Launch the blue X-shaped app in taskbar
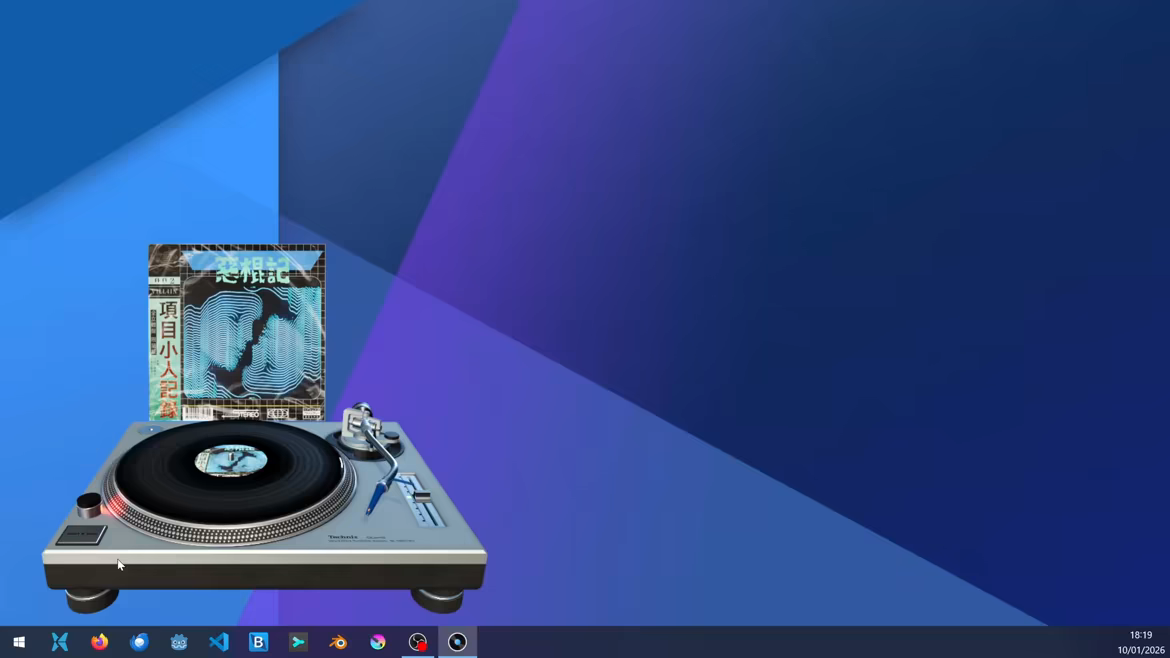 (x=60, y=642)
